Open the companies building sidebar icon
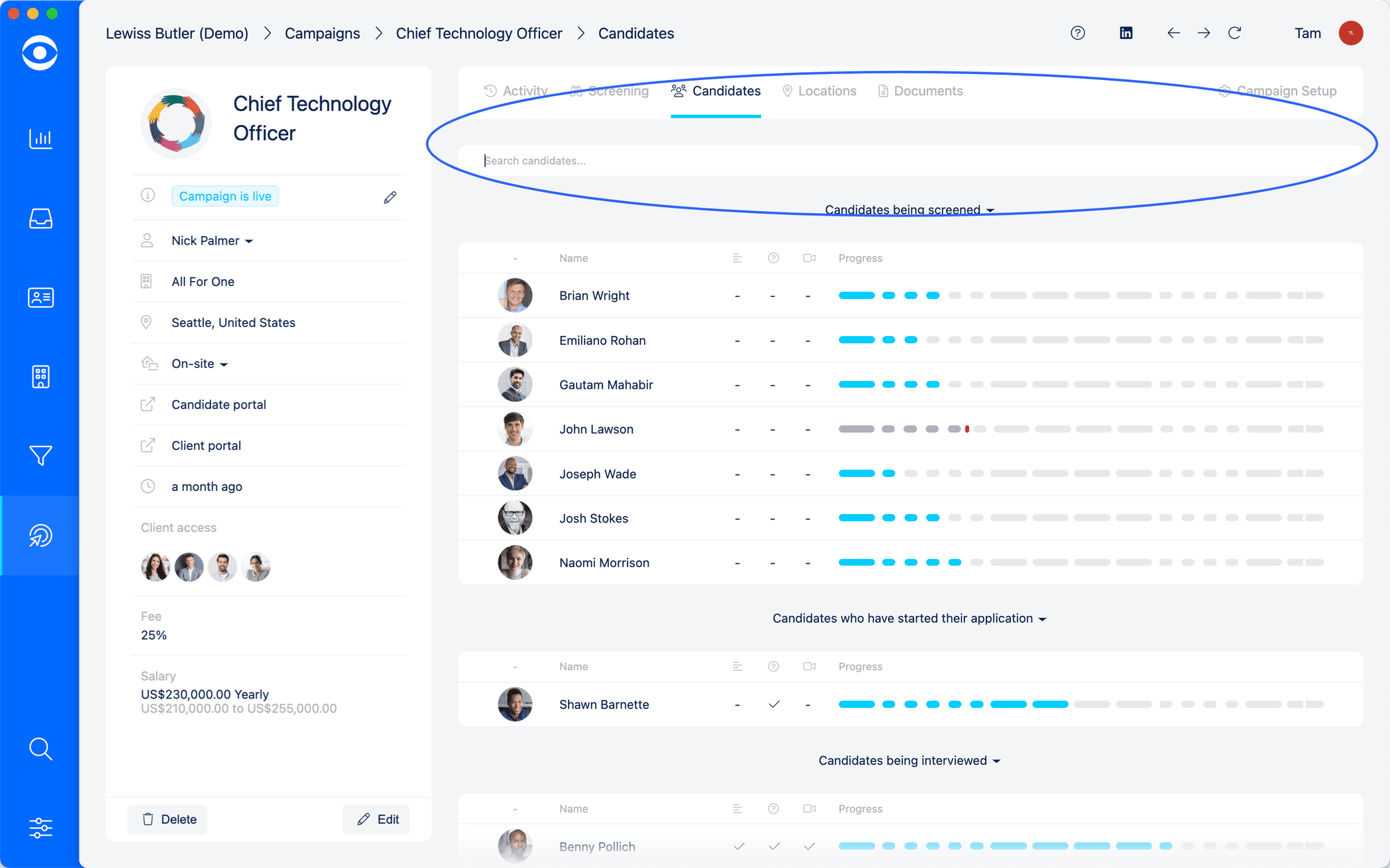The image size is (1390, 868). point(40,376)
